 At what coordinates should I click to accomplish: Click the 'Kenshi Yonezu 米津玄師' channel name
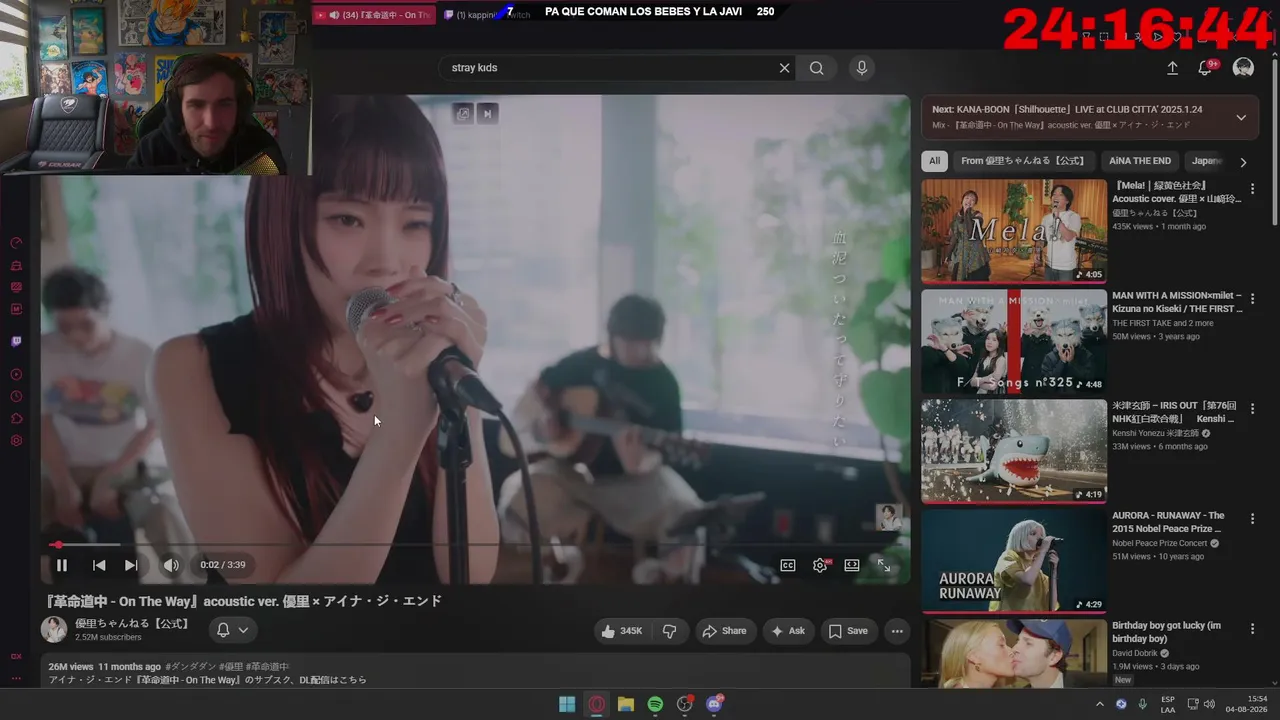click(1155, 433)
